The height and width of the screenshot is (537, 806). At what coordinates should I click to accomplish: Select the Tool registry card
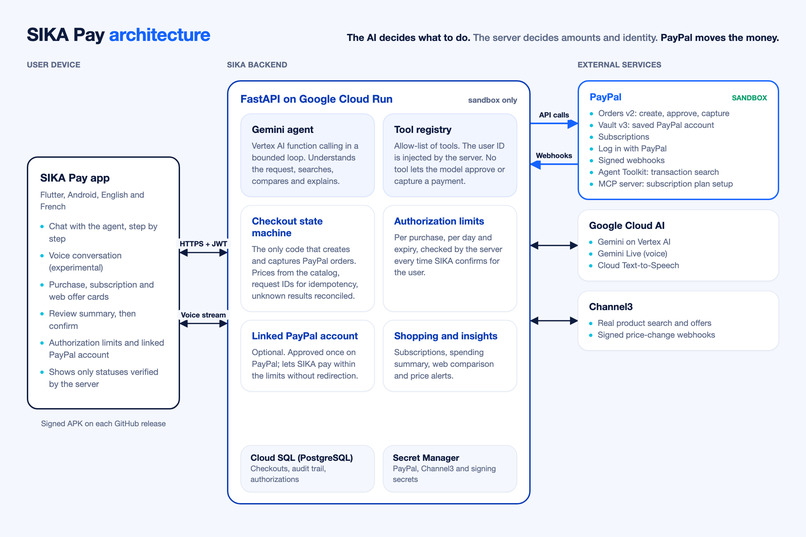(x=450, y=155)
